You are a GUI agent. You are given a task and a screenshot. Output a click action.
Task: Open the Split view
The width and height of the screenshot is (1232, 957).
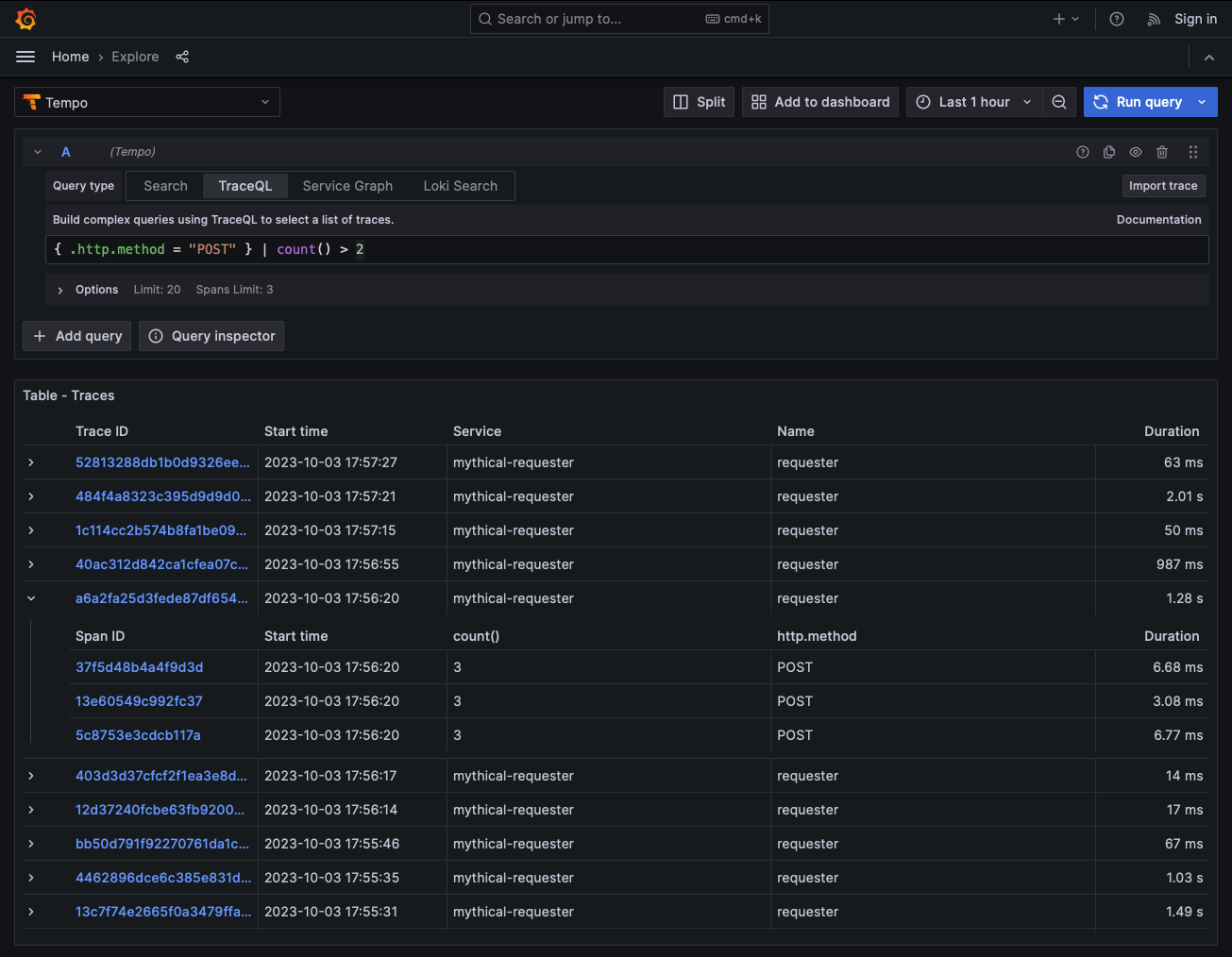coord(699,102)
